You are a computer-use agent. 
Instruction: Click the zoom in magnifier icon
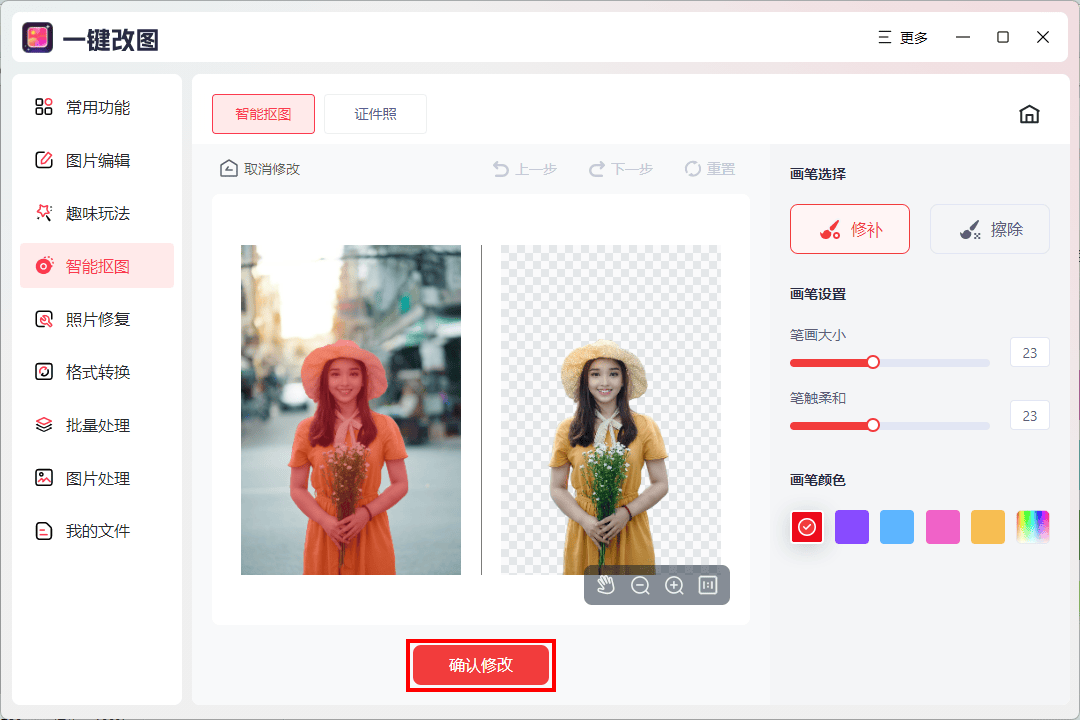tap(674, 586)
